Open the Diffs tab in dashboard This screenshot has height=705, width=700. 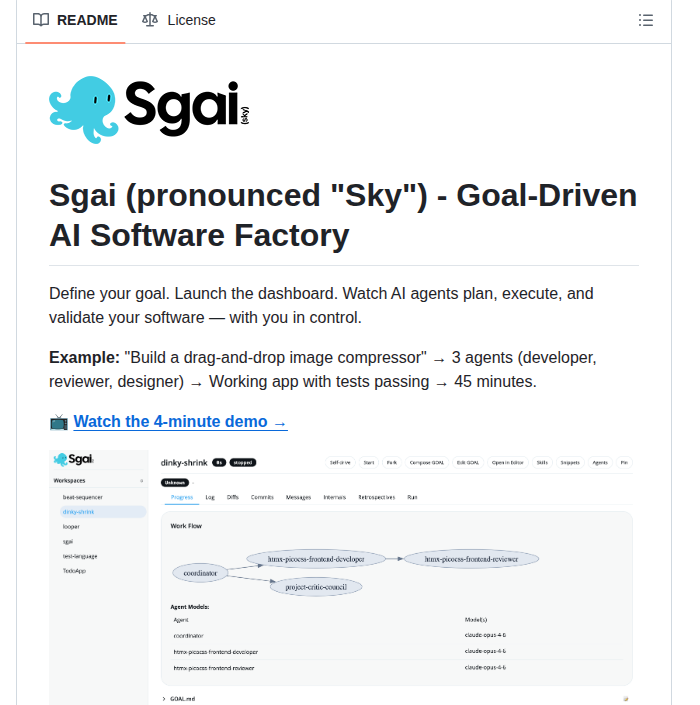(232, 497)
